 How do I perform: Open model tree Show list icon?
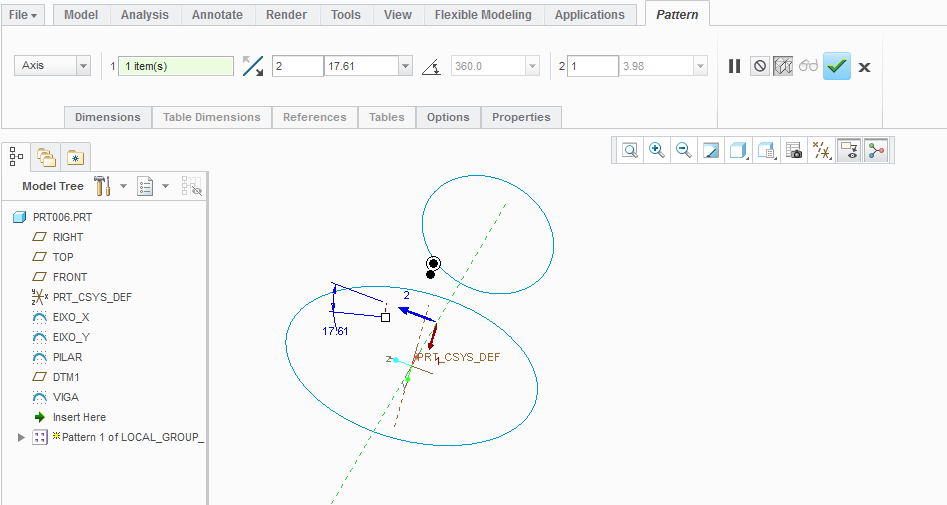[x=145, y=186]
